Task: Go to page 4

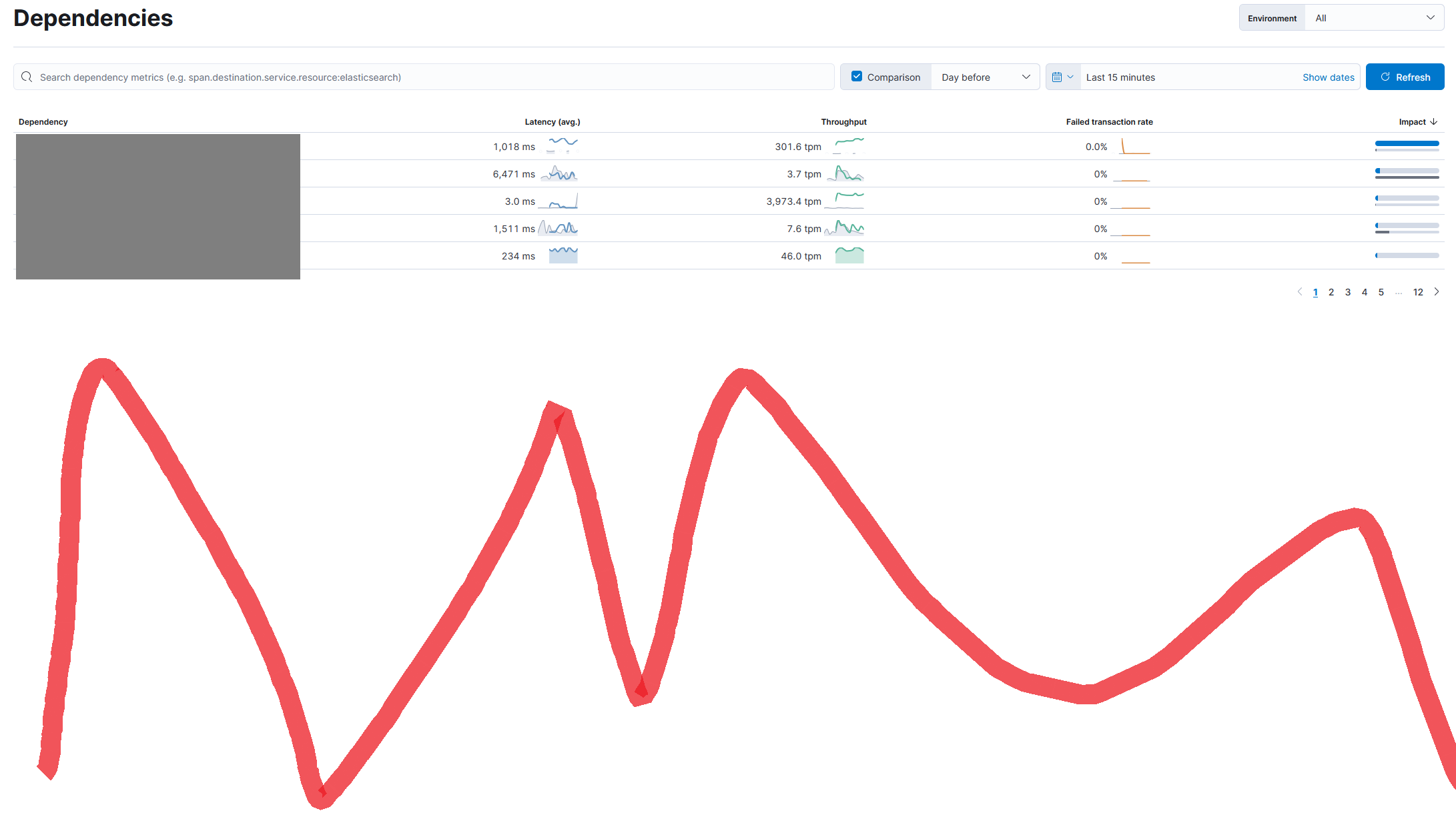Action: 1365,292
